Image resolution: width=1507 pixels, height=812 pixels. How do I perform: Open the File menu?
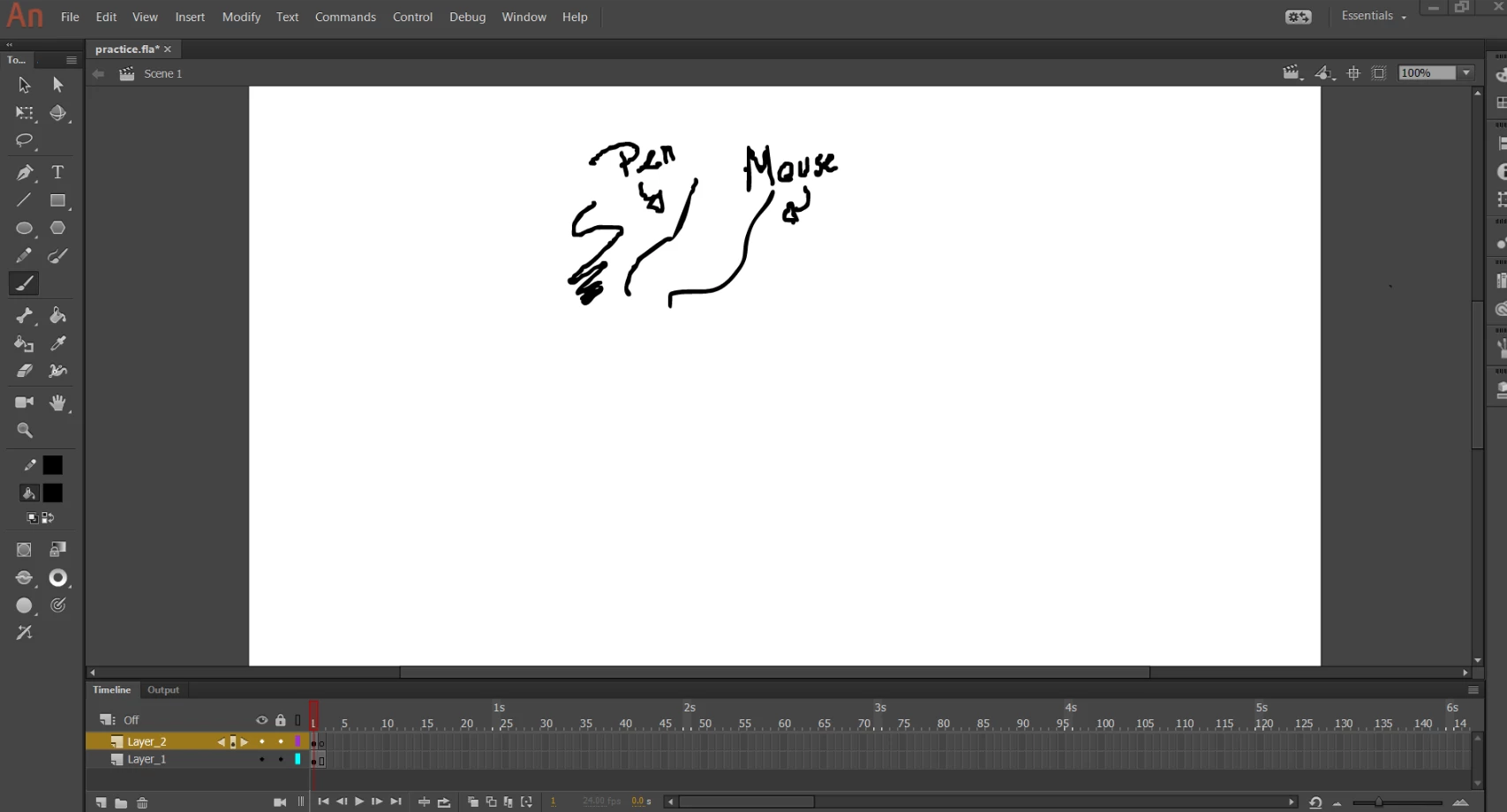(x=70, y=17)
